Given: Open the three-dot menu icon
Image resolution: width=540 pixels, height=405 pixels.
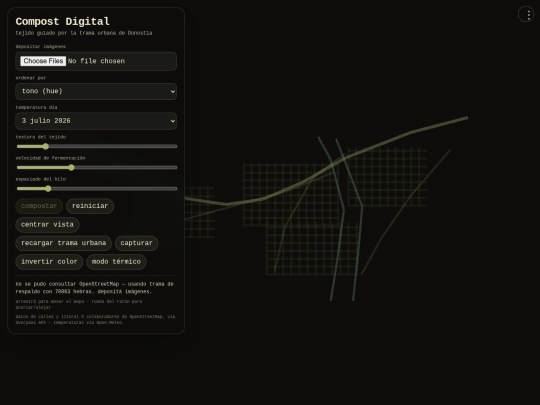Looking at the screenshot, I should (526, 14).
